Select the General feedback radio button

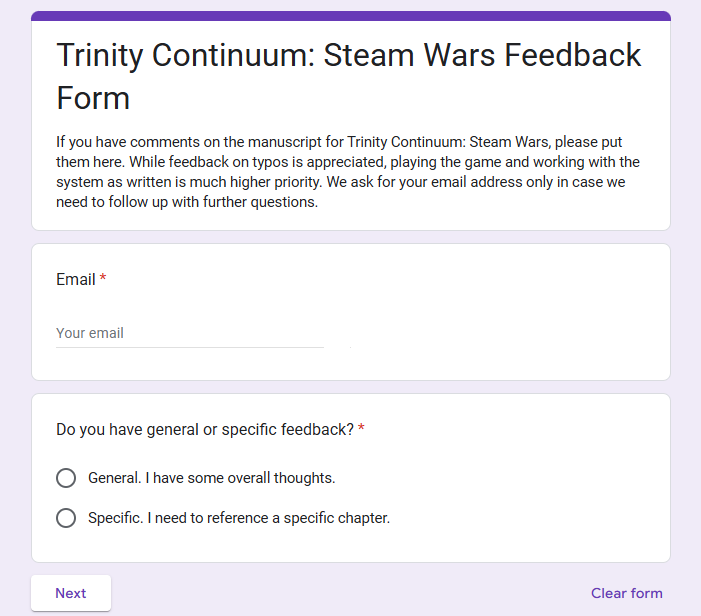(66, 478)
